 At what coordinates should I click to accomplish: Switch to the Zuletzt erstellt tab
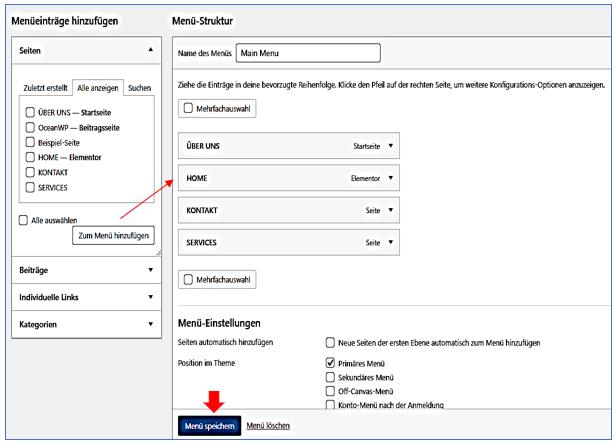(x=47, y=88)
